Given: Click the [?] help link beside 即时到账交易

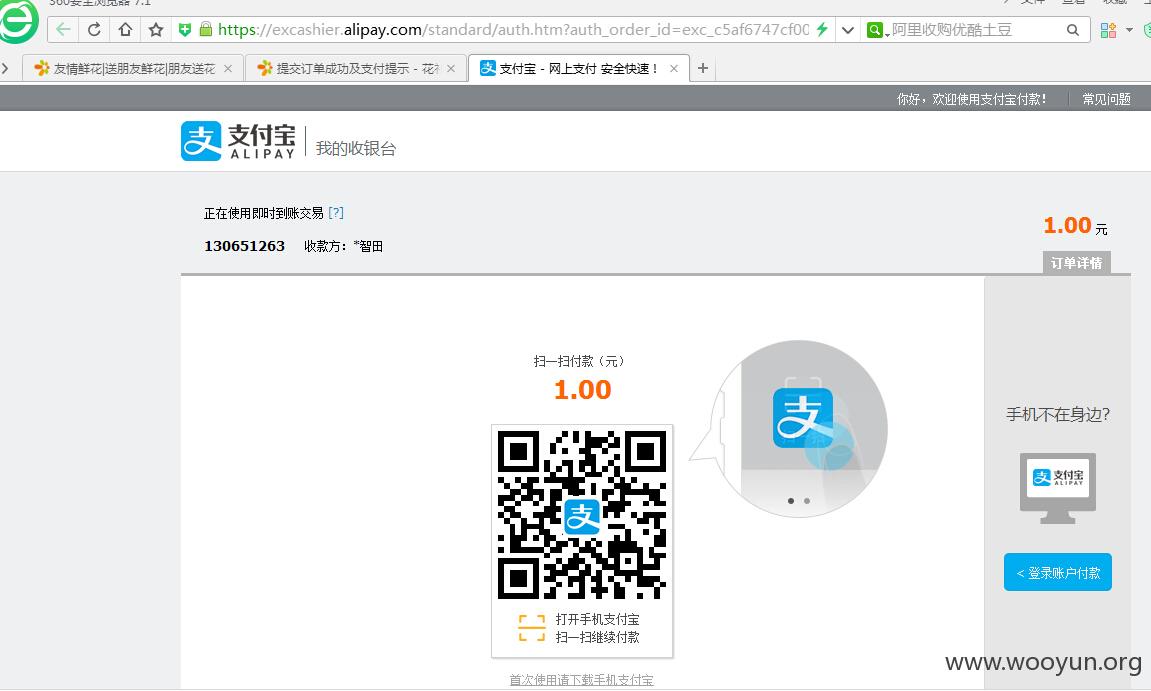Looking at the screenshot, I should (x=336, y=213).
